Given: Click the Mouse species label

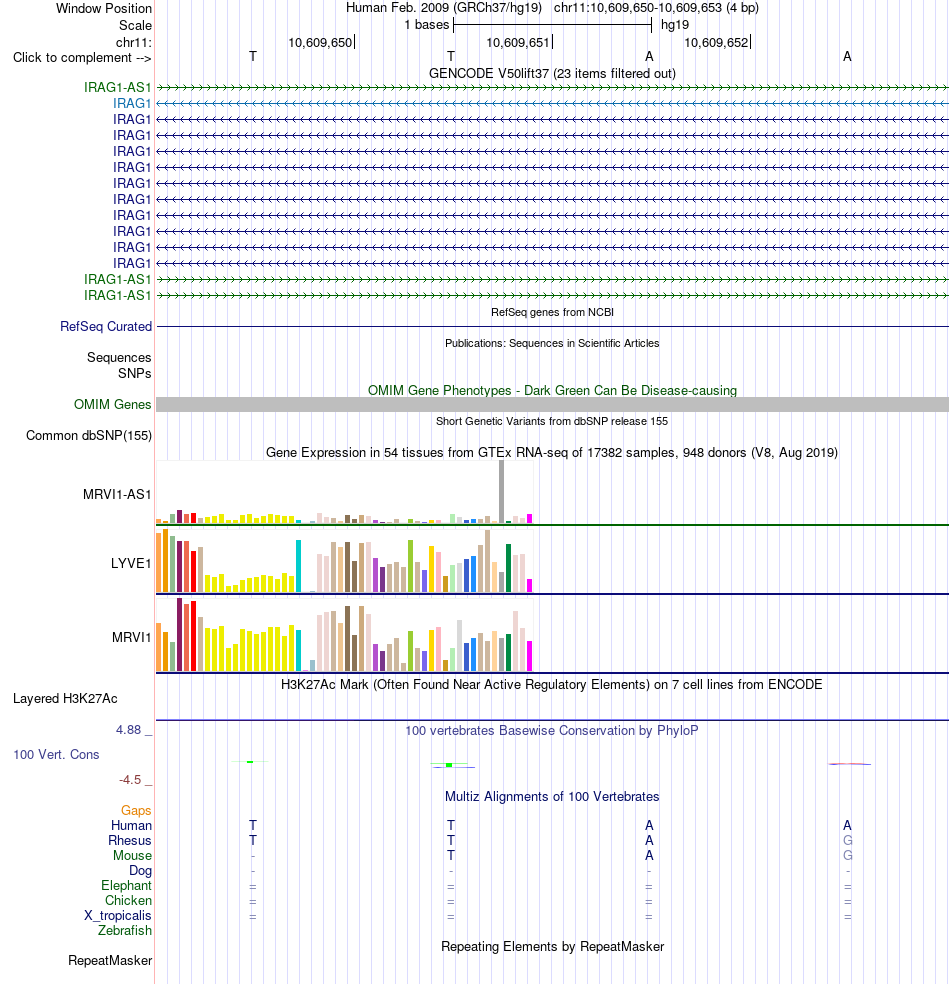Looking at the screenshot, I should point(132,856).
